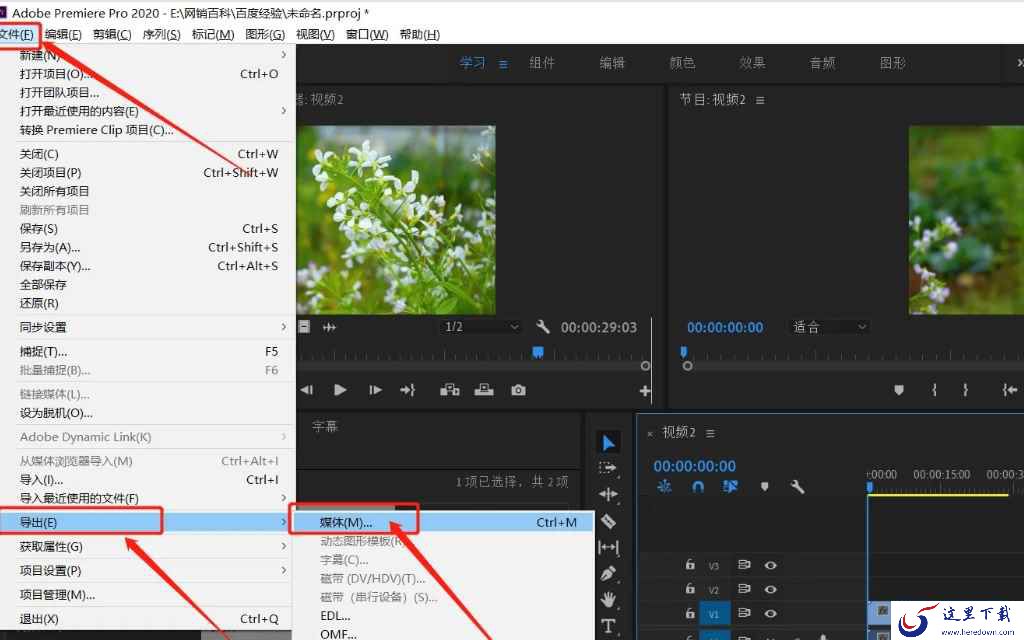1024x640 pixels.
Task: Click the program monitor playhead marker
Action: [684, 351]
